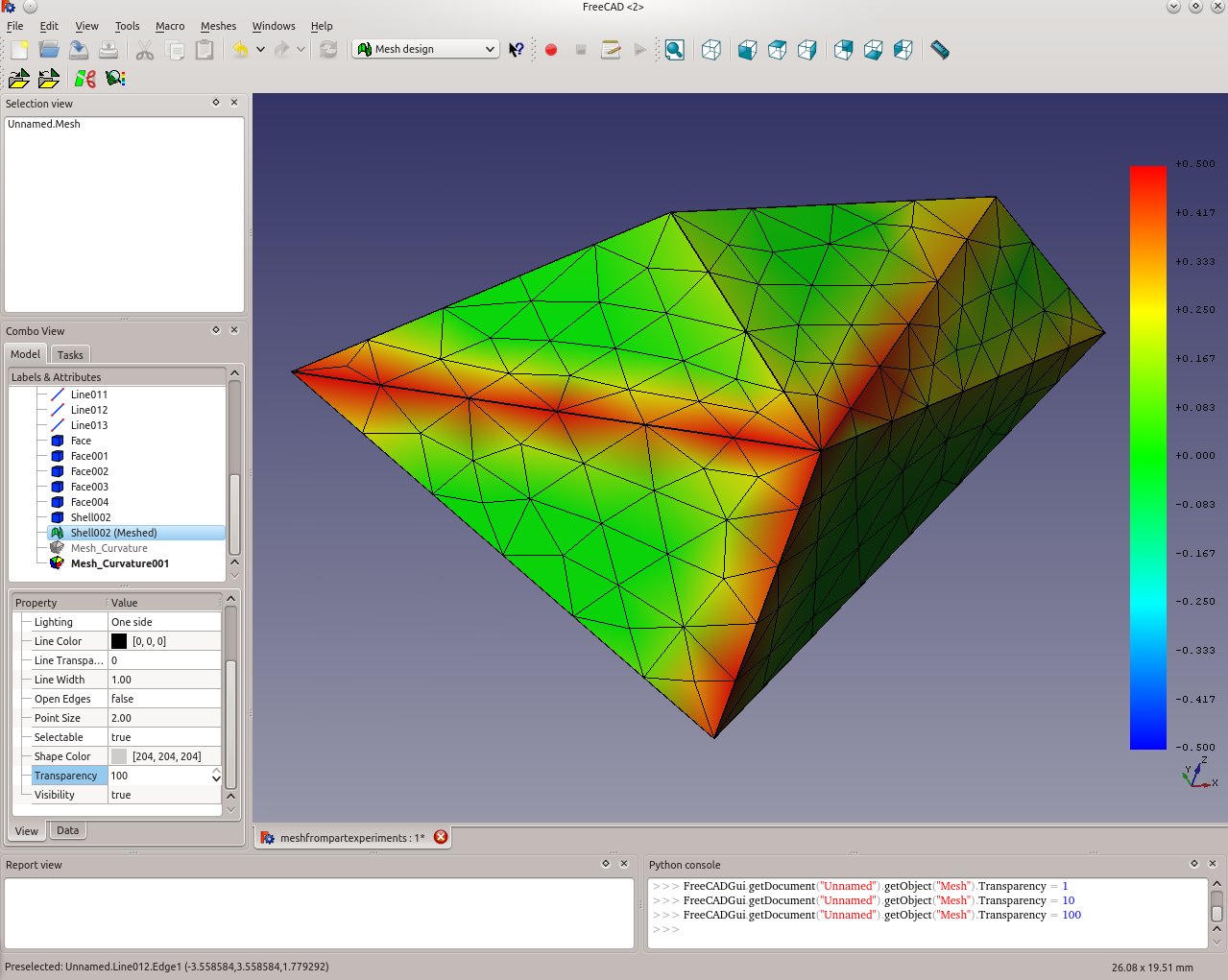Switch to the Tasks tab
The width and height of the screenshot is (1228, 980).
click(x=70, y=355)
